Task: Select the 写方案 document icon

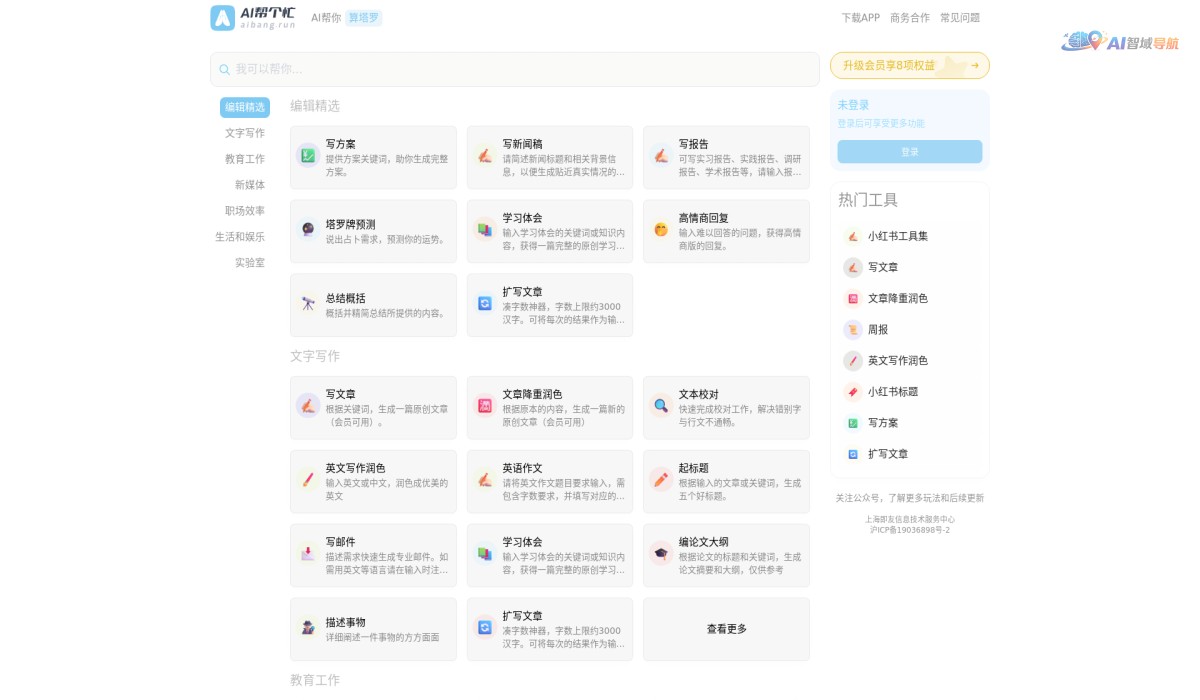Action: 307,157
